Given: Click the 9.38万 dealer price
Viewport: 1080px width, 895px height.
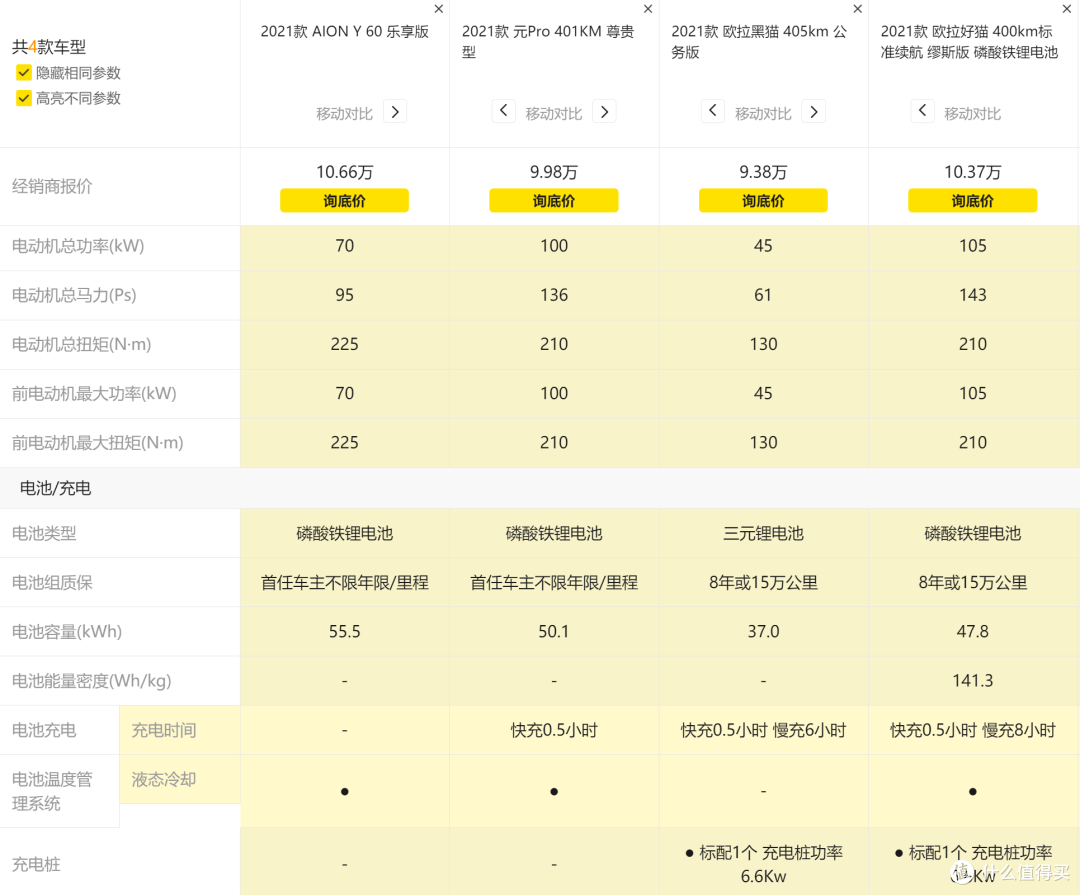Looking at the screenshot, I should [x=763, y=172].
